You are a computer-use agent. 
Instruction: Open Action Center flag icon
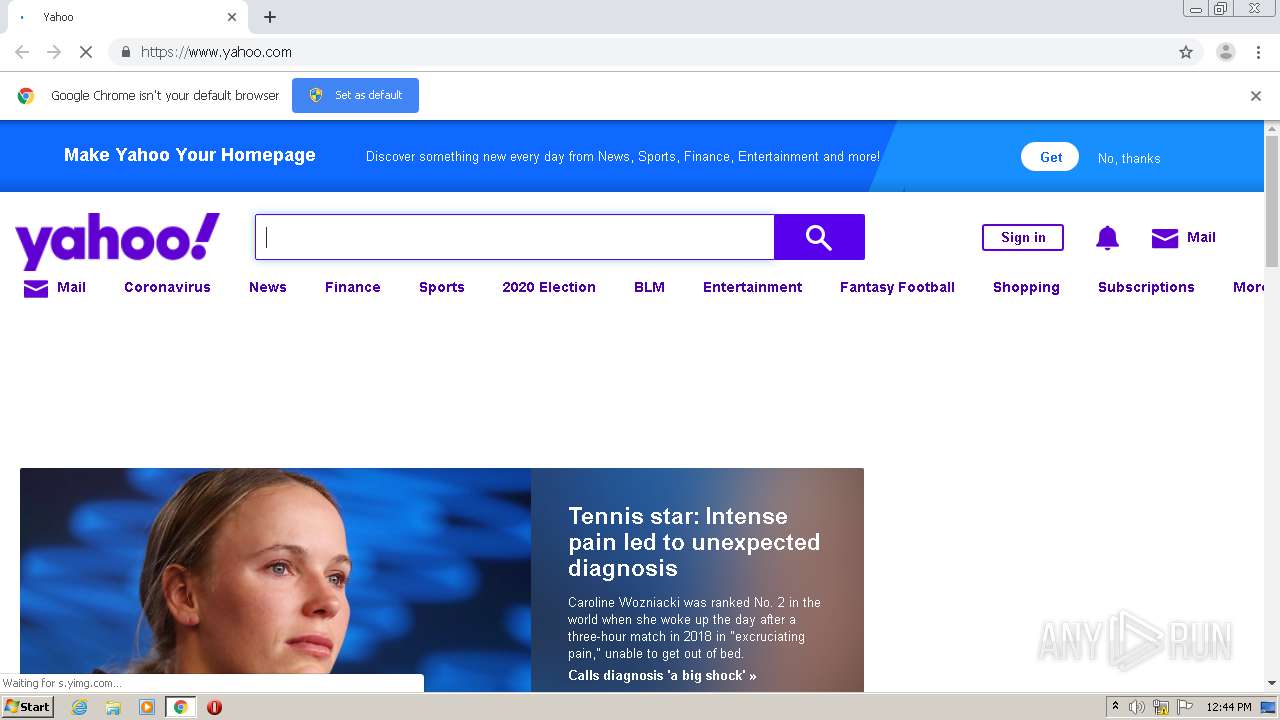point(1184,707)
